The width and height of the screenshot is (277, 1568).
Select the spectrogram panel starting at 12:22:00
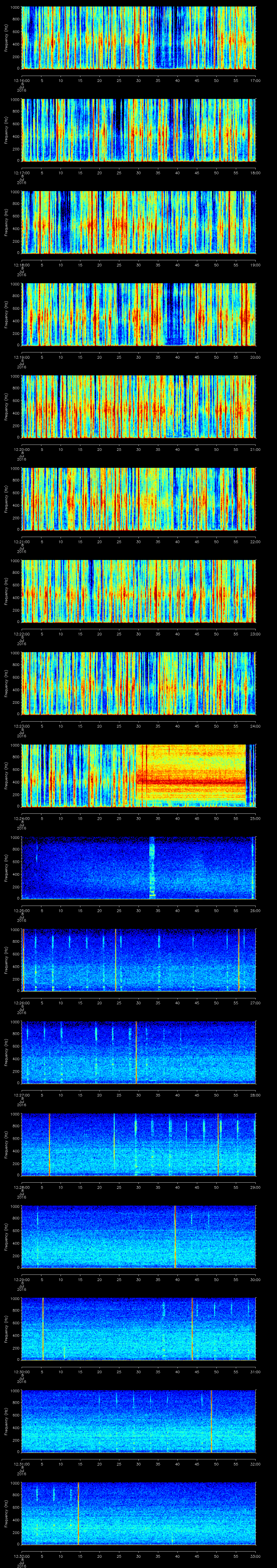(139, 591)
